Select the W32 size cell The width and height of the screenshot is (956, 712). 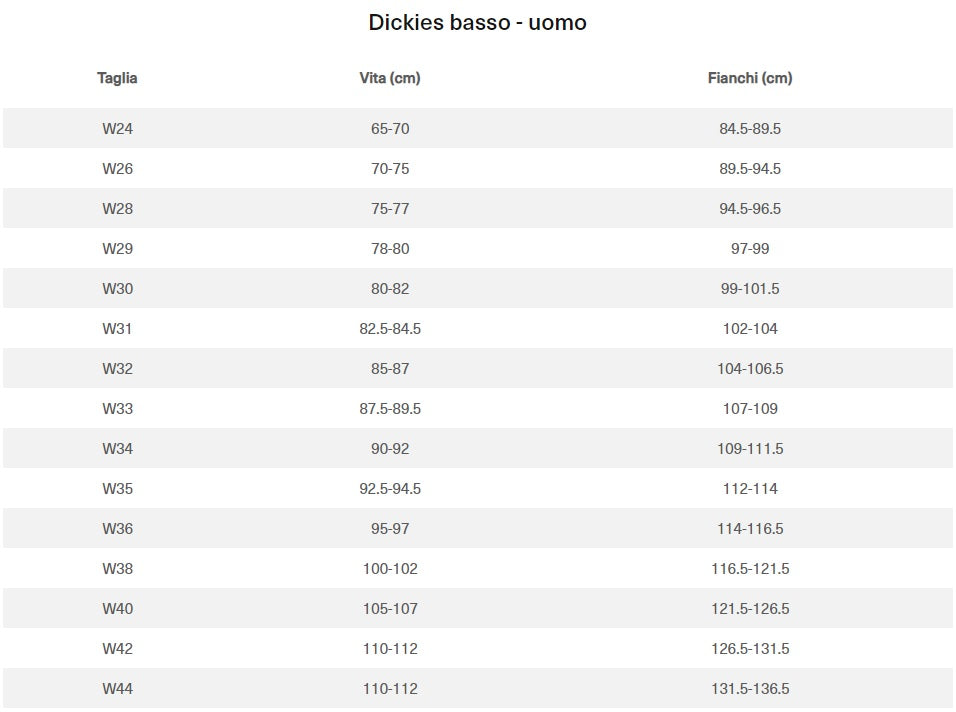[x=117, y=369]
